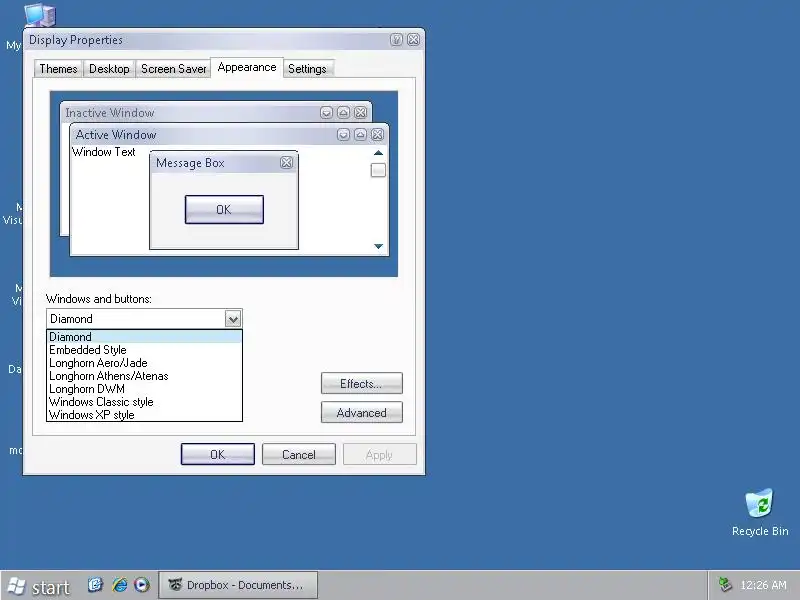Click the taskbar clock showing 12:26 AM
Screen dimensions: 800x600
pyautogui.click(x=763, y=585)
